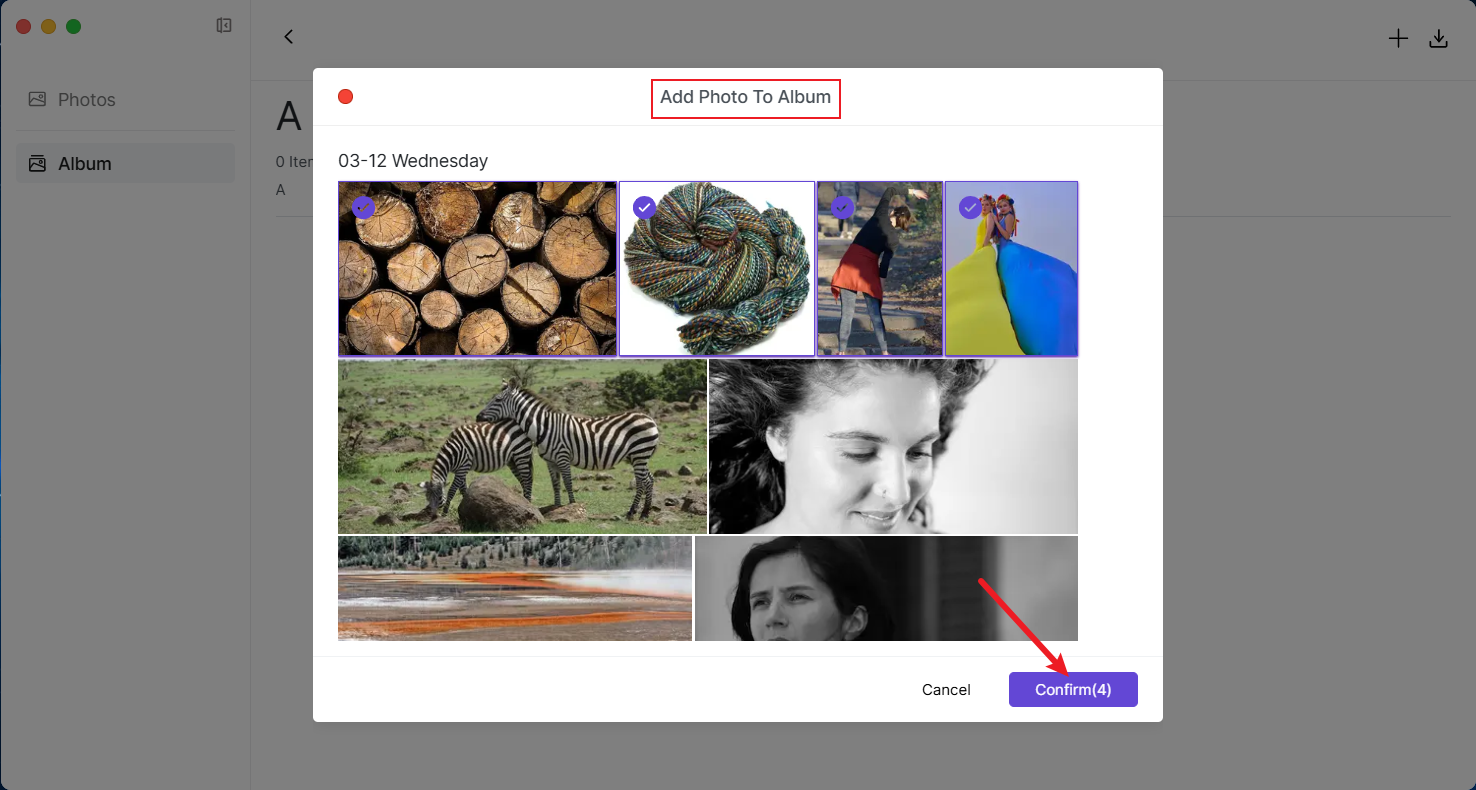Select the Album sidebar item
This screenshot has height=790, width=1476.
(85, 164)
